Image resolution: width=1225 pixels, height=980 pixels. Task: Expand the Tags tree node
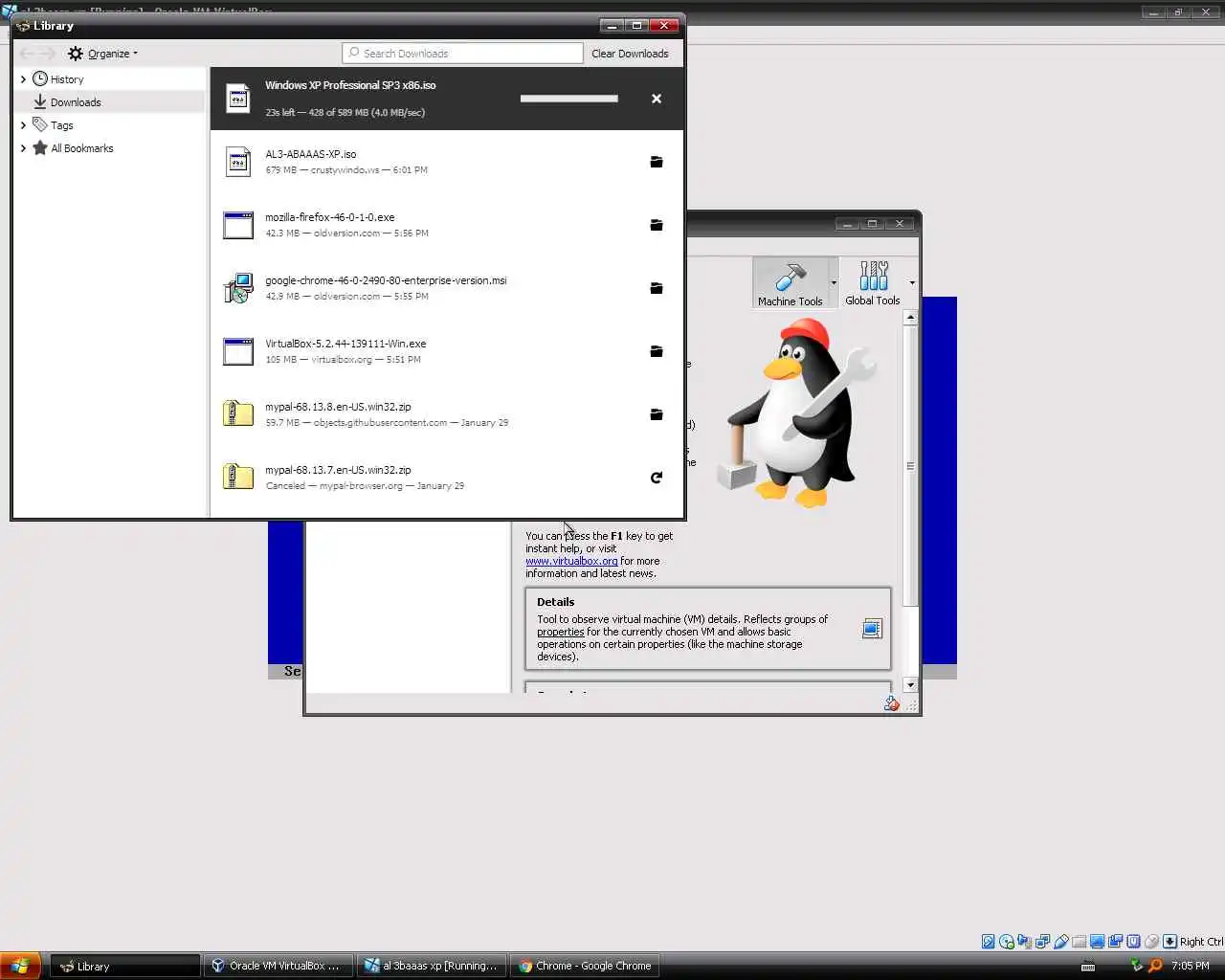[x=23, y=125]
